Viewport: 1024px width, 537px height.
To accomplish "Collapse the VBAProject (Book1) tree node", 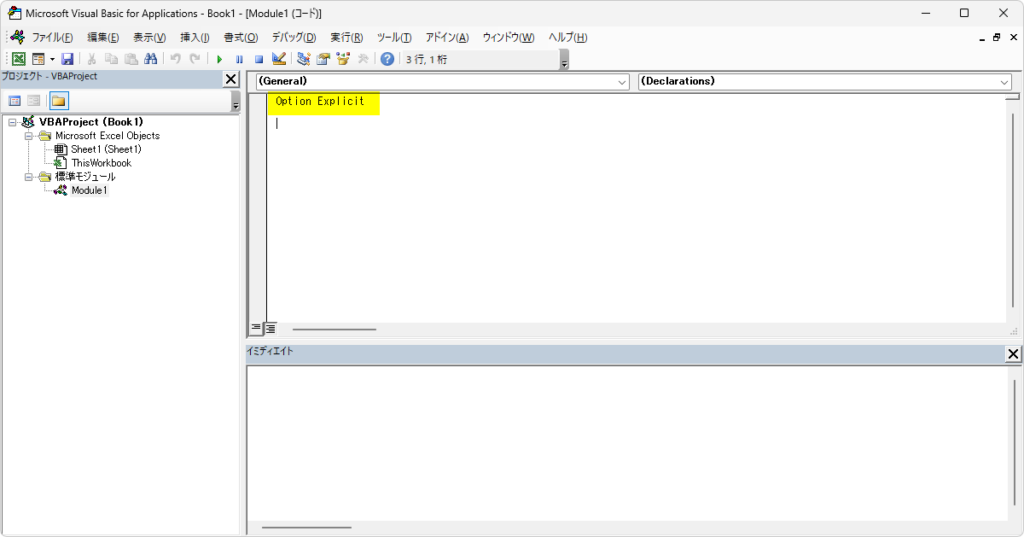I will pyautogui.click(x=12, y=122).
